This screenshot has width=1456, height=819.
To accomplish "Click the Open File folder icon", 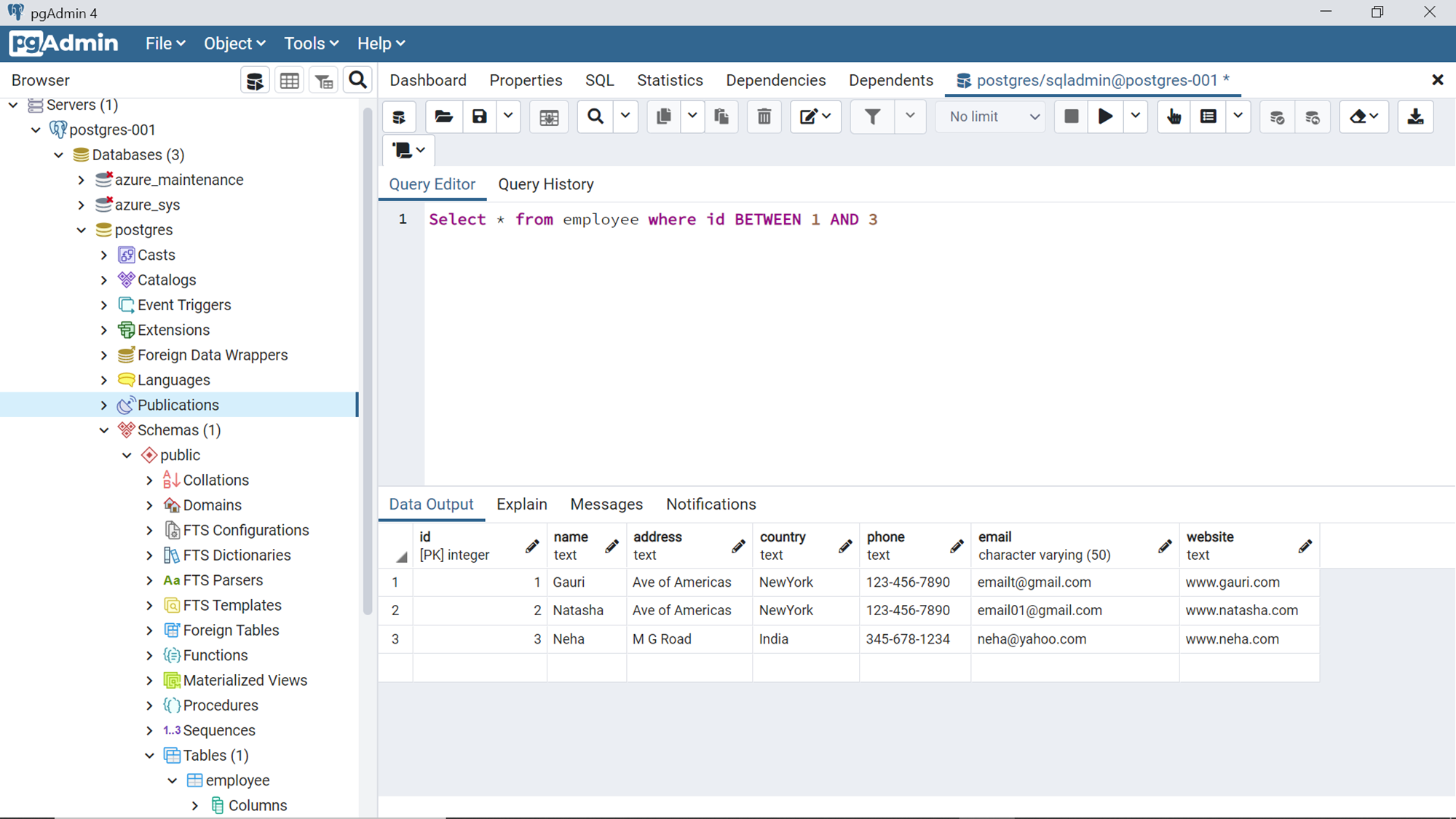I will click(x=443, y=116).
